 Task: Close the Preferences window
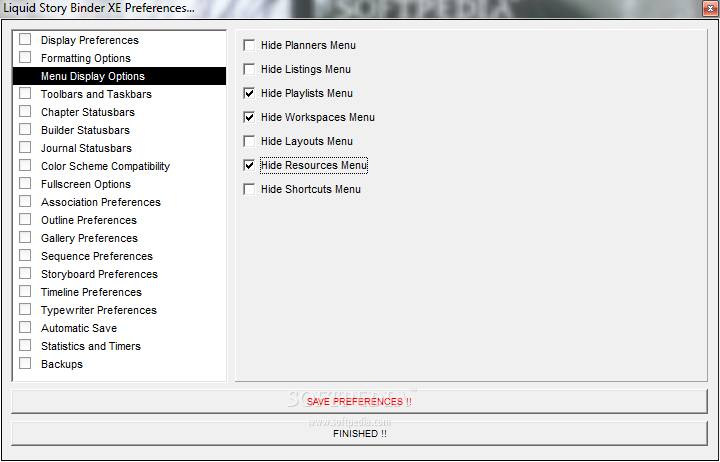(x=710, y=9)
